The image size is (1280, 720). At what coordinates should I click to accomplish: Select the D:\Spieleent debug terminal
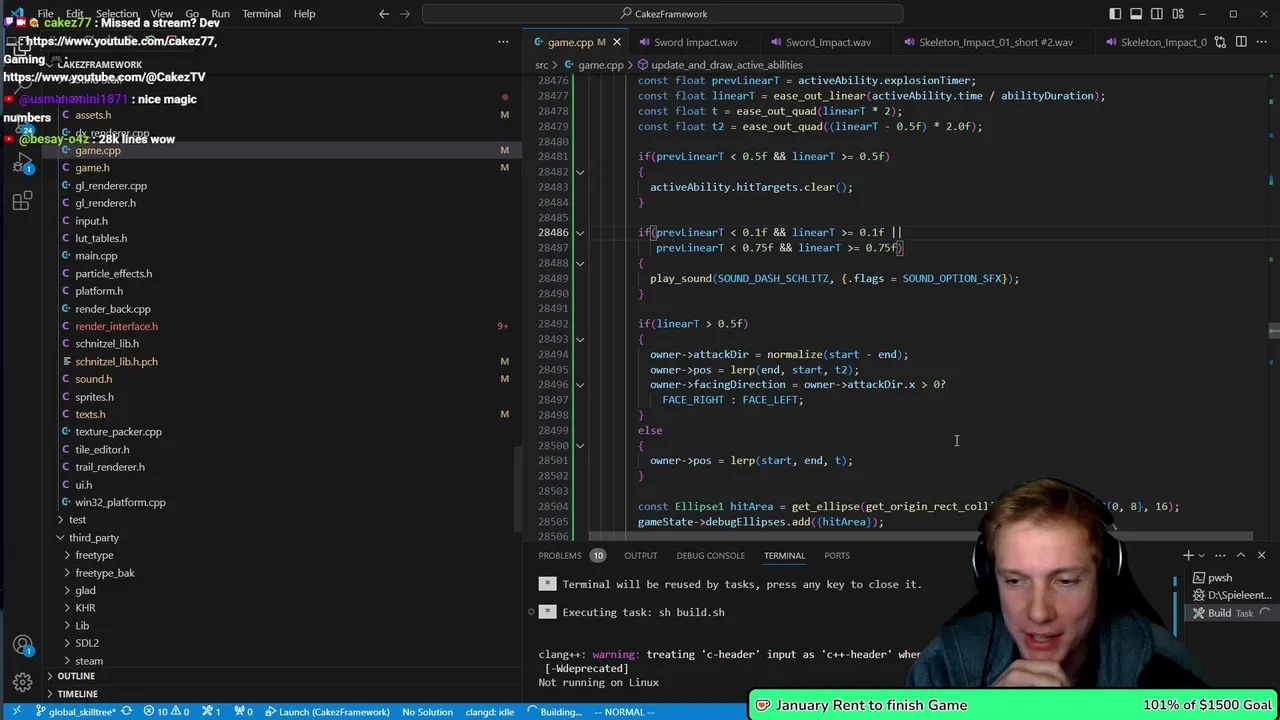[x=1230, y=596]
